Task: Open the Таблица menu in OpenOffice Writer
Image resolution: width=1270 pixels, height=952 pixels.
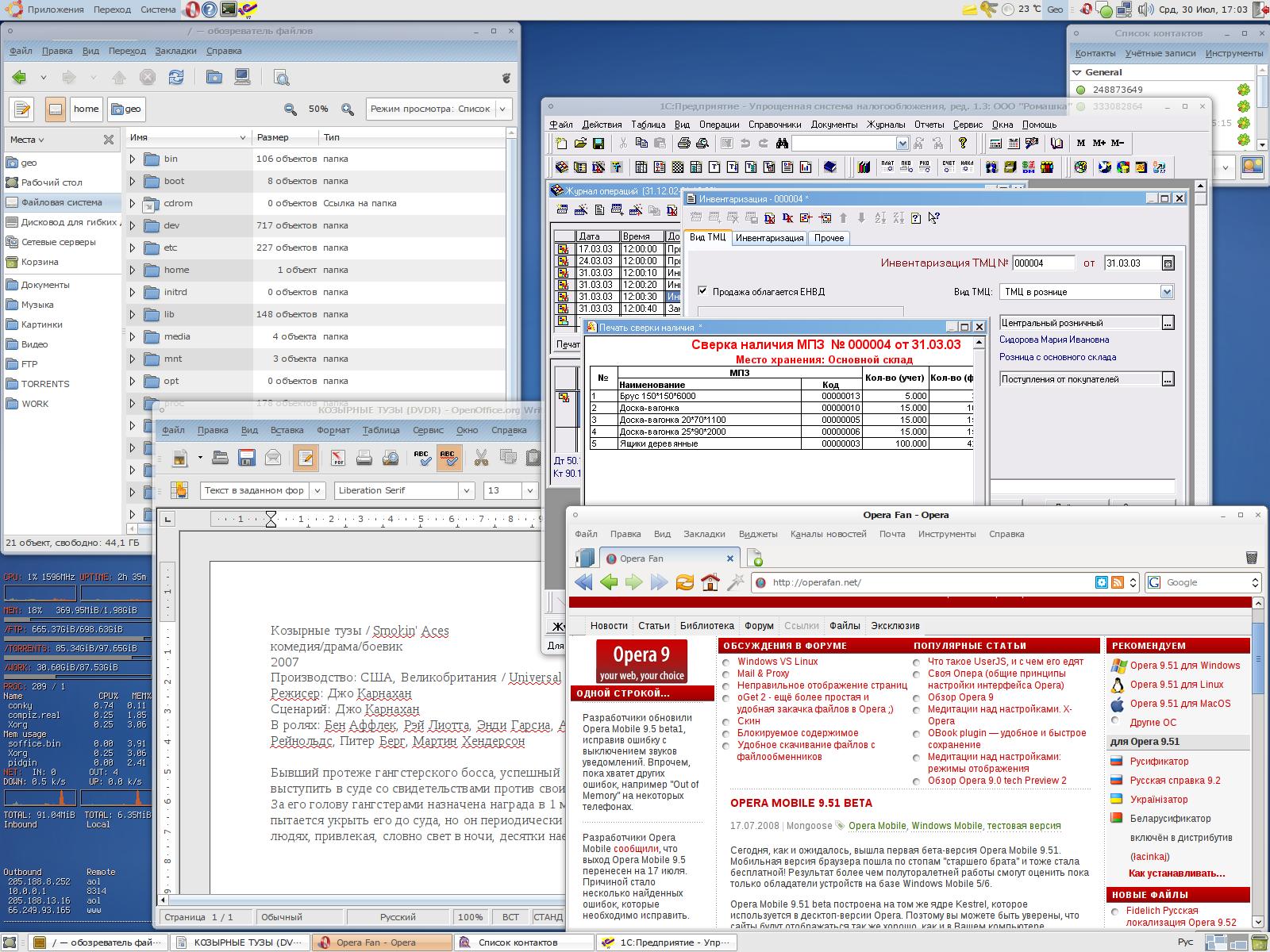Action: (x=381, y=430)
